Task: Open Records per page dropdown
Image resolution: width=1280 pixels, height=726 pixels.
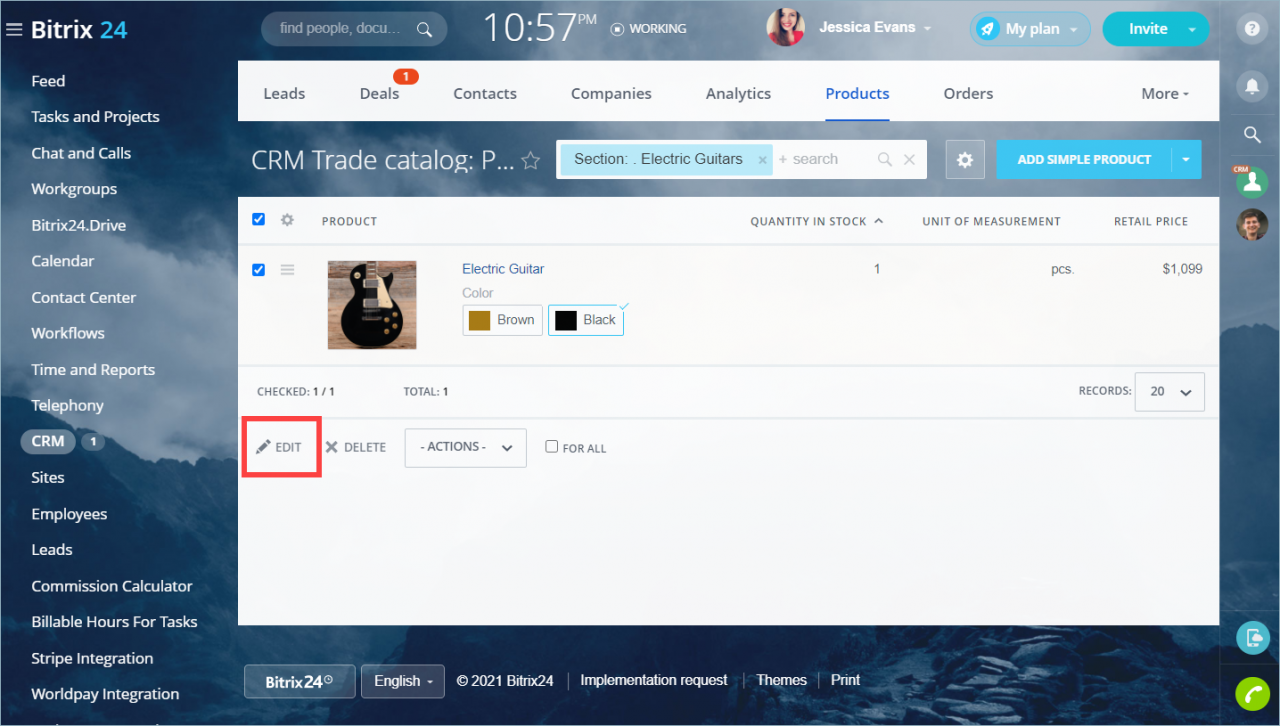Action: pyautogui.click(x=1170, y=392)
